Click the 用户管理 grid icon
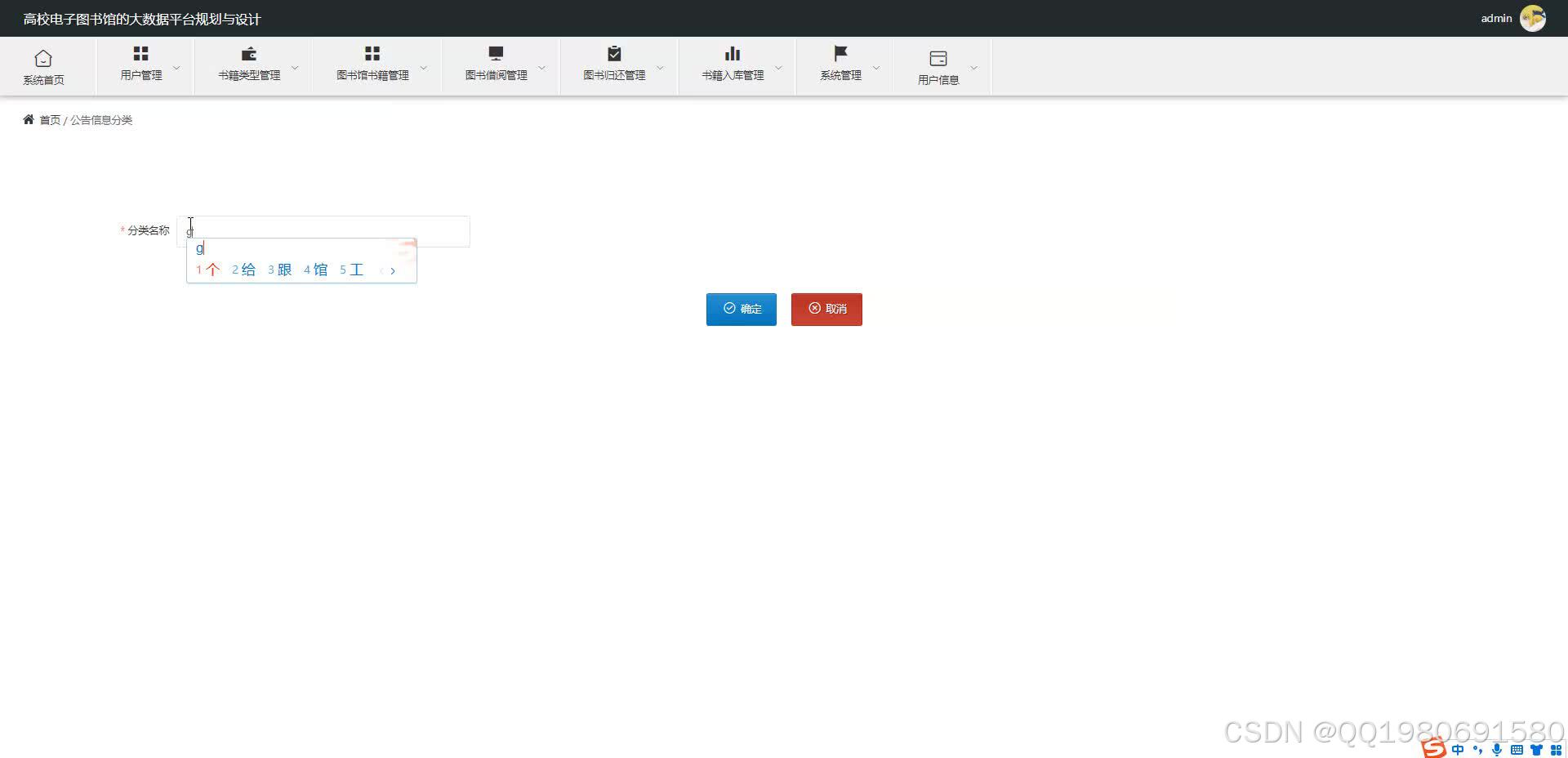Image resolution: width=1568 pixels, height=758 pixels. click(x=140, y=53)
